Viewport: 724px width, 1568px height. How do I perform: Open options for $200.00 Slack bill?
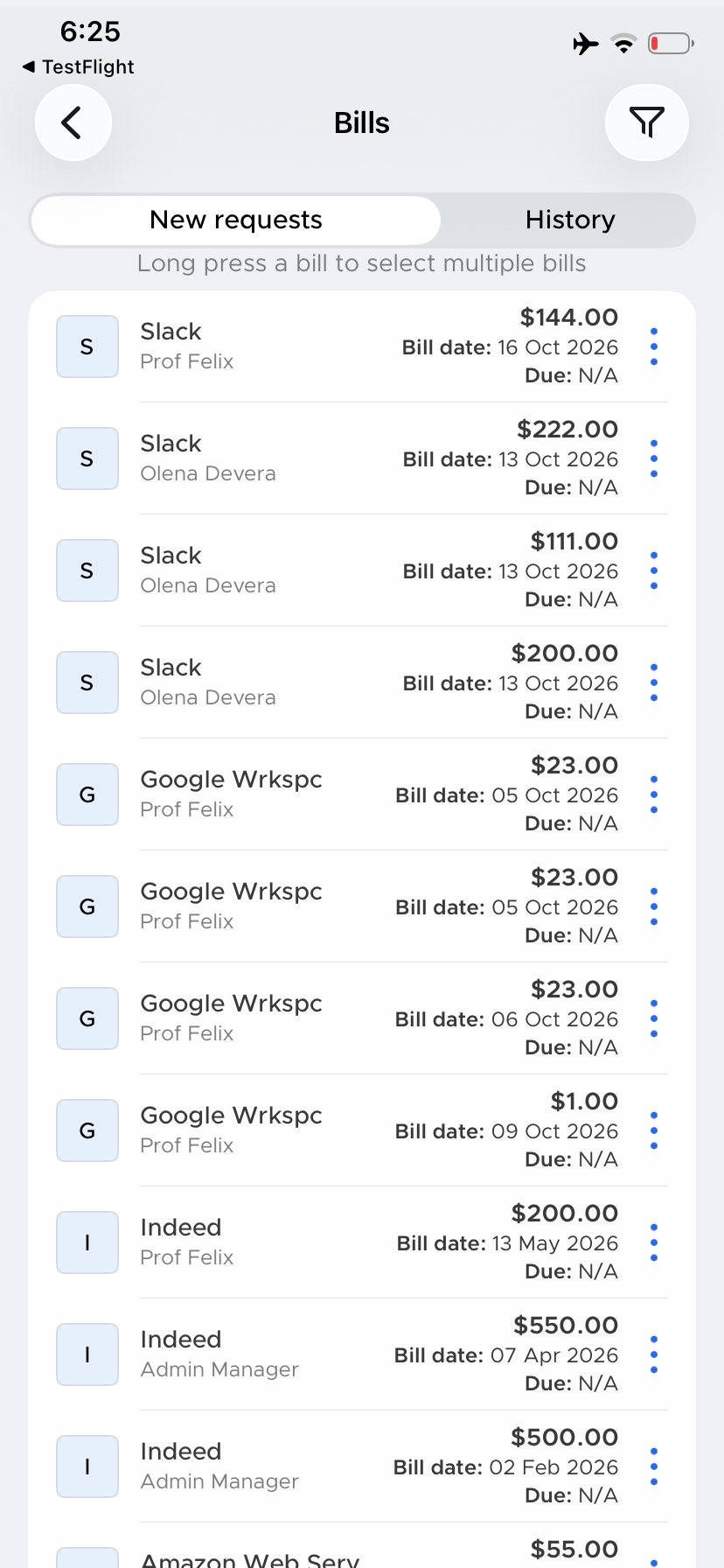point(654,682)
